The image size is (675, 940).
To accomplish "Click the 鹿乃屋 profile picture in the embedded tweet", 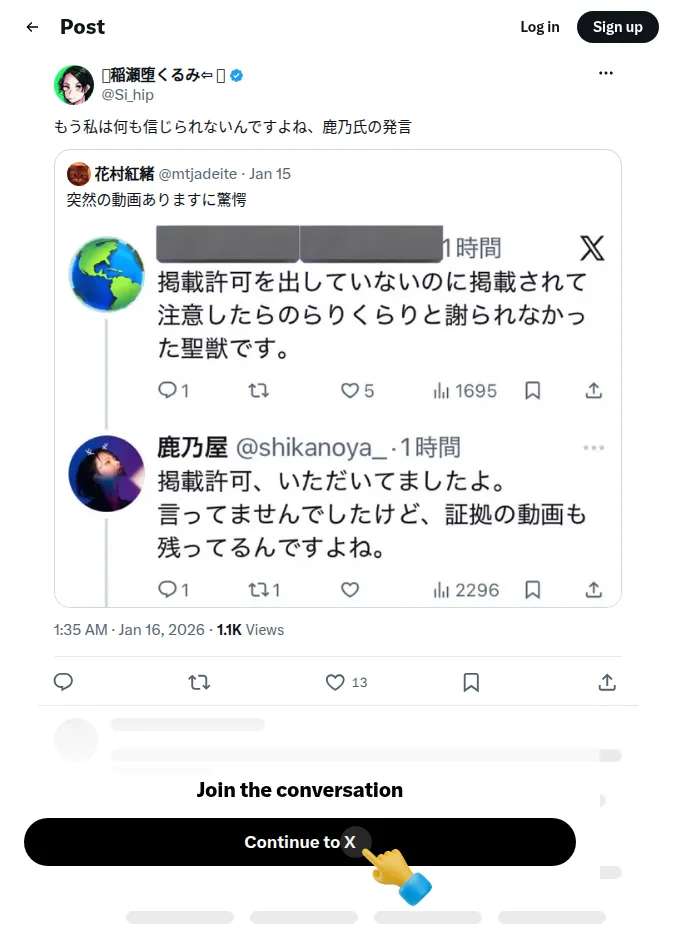I will pyautogui.click(x=107, y=474).
